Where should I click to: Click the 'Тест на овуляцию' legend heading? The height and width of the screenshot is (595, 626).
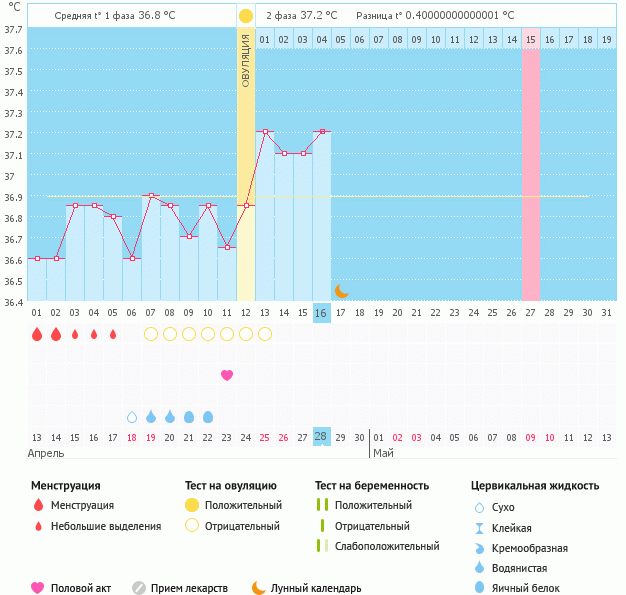(x=231, y=486)
